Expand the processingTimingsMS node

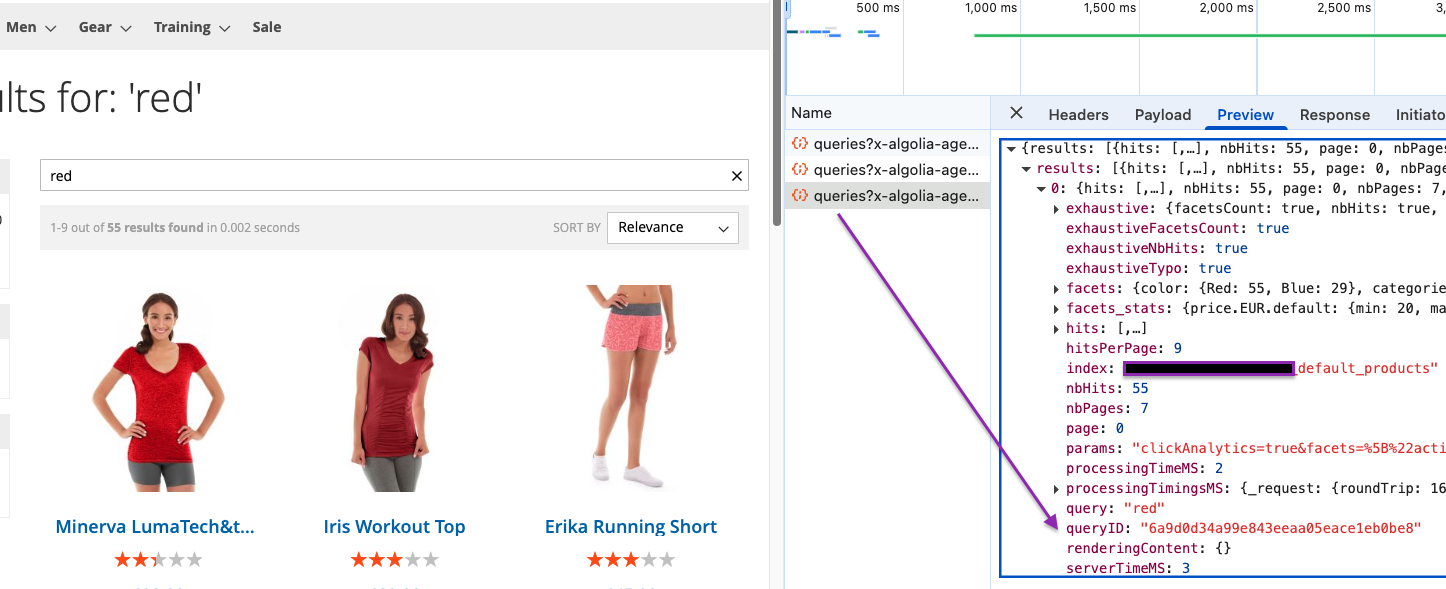click(x=1057, y=489)
